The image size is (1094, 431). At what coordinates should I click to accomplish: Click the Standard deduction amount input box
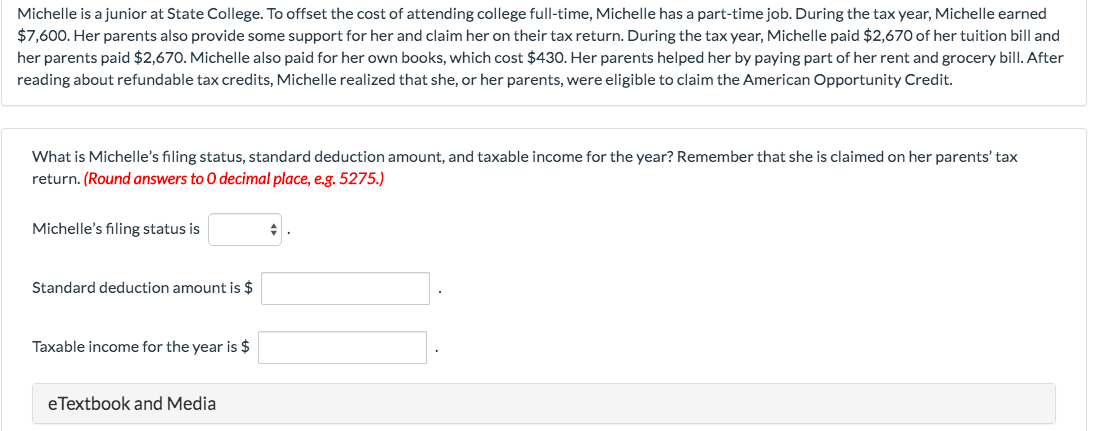pos(346,288)
